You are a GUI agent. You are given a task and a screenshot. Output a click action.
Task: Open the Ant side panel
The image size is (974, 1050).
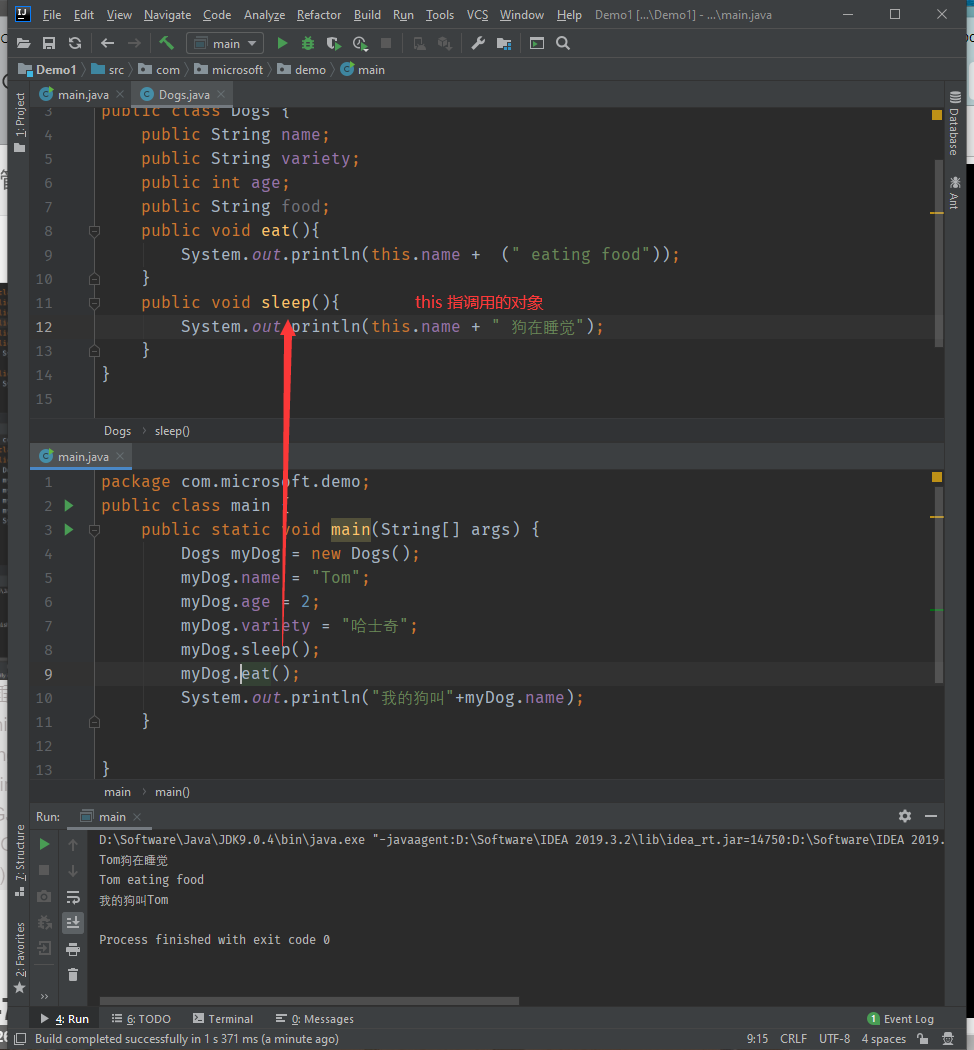click(x=954, y=192)
